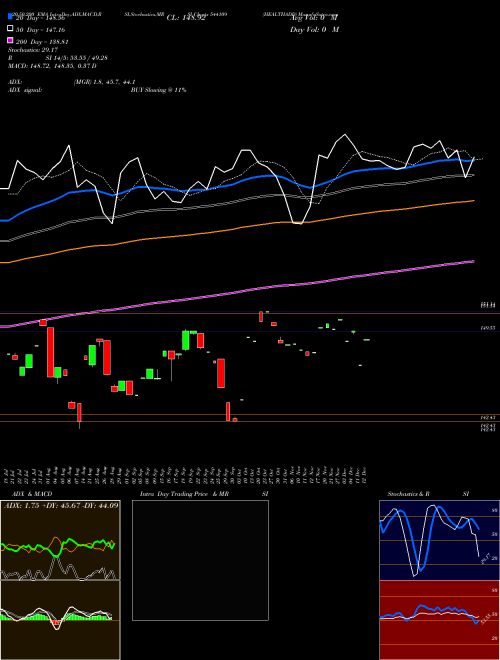This screenshot has height=660, width=500.
Task: Click the 'Stochastics: 29.17' readout
Action: point(33,50)
